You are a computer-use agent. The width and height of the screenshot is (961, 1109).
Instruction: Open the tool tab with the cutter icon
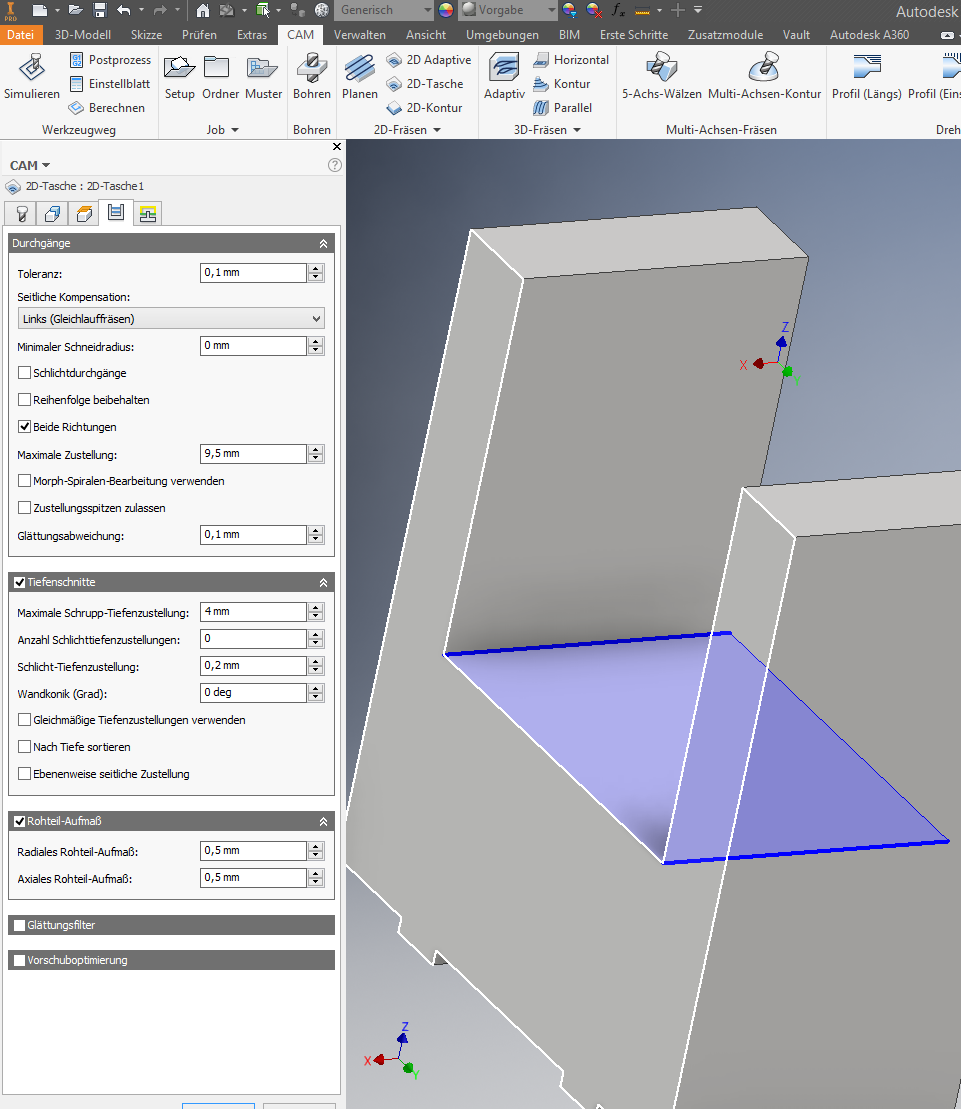[x=22, y=214]
